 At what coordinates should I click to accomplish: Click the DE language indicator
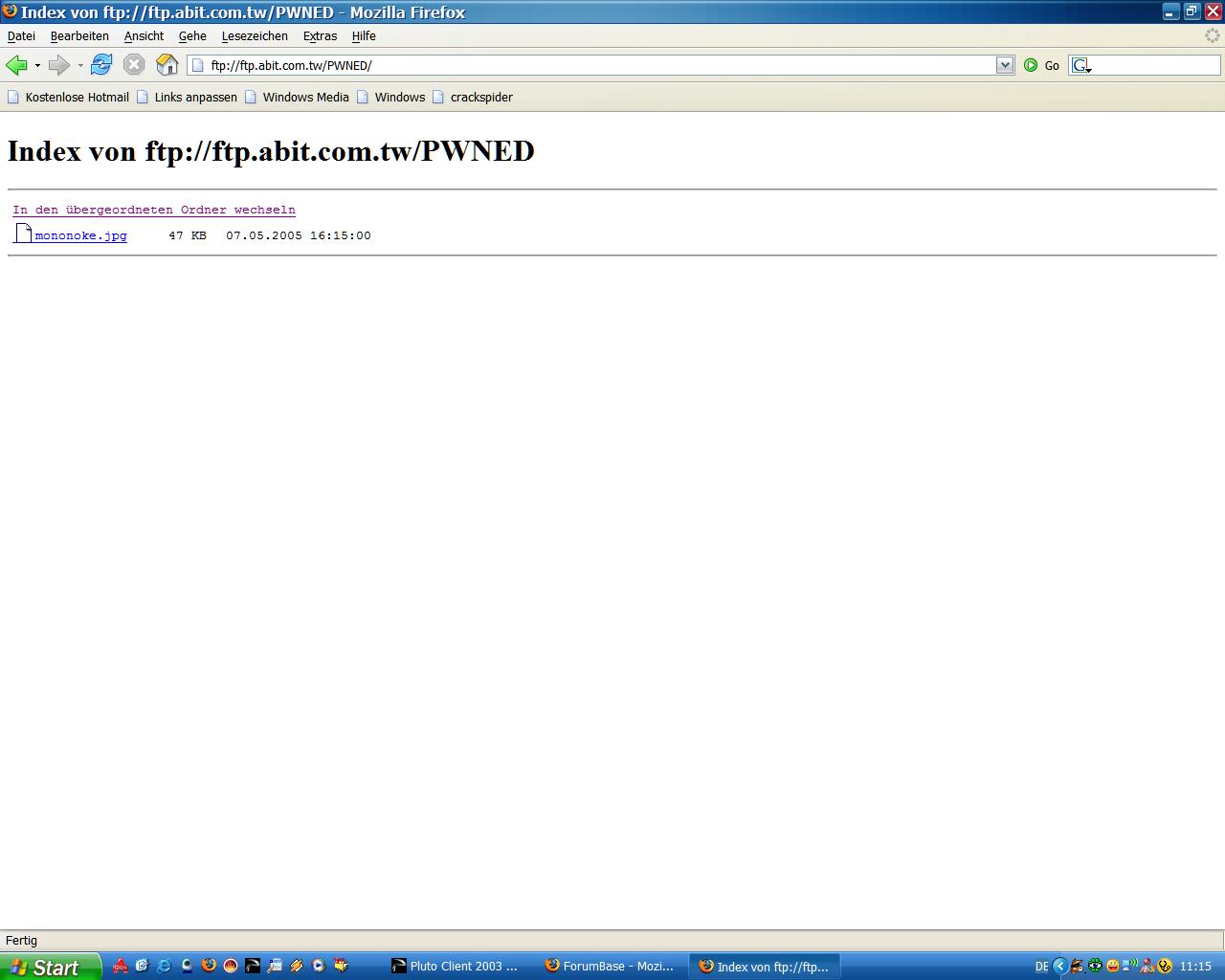[1041, 967]
